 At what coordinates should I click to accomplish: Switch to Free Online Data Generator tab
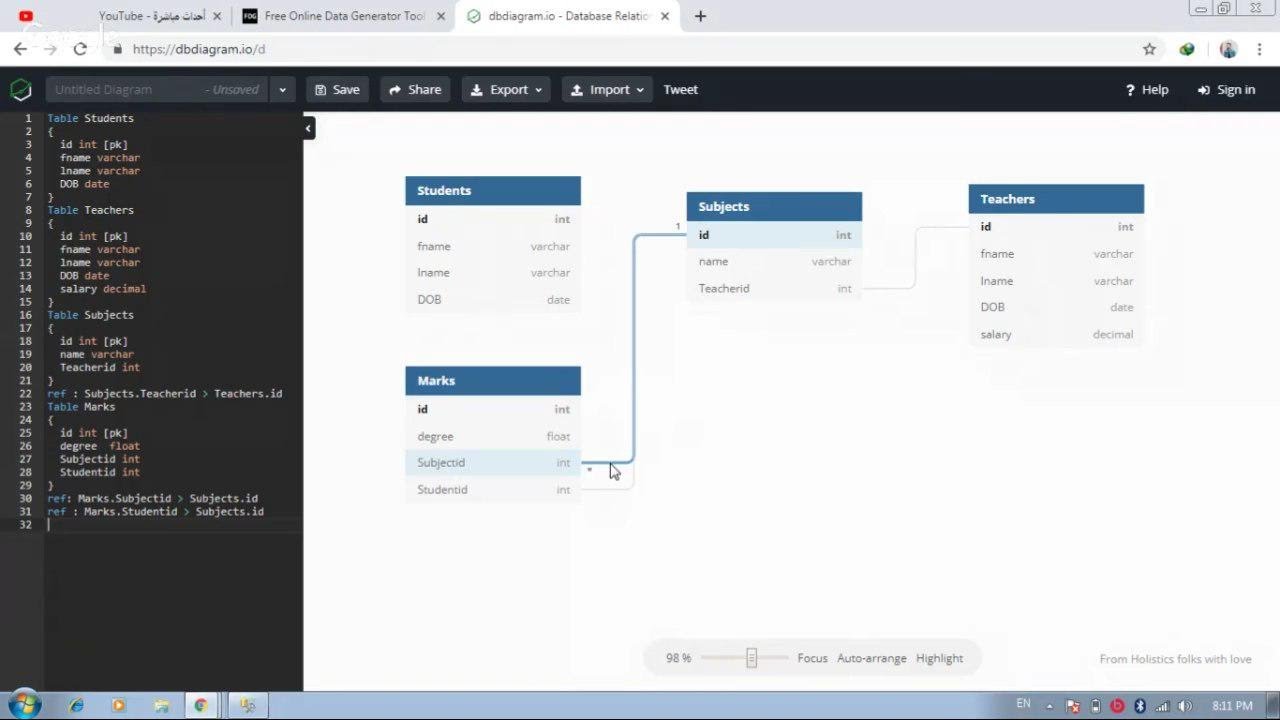pyautogui.click(x=342, y=16)
